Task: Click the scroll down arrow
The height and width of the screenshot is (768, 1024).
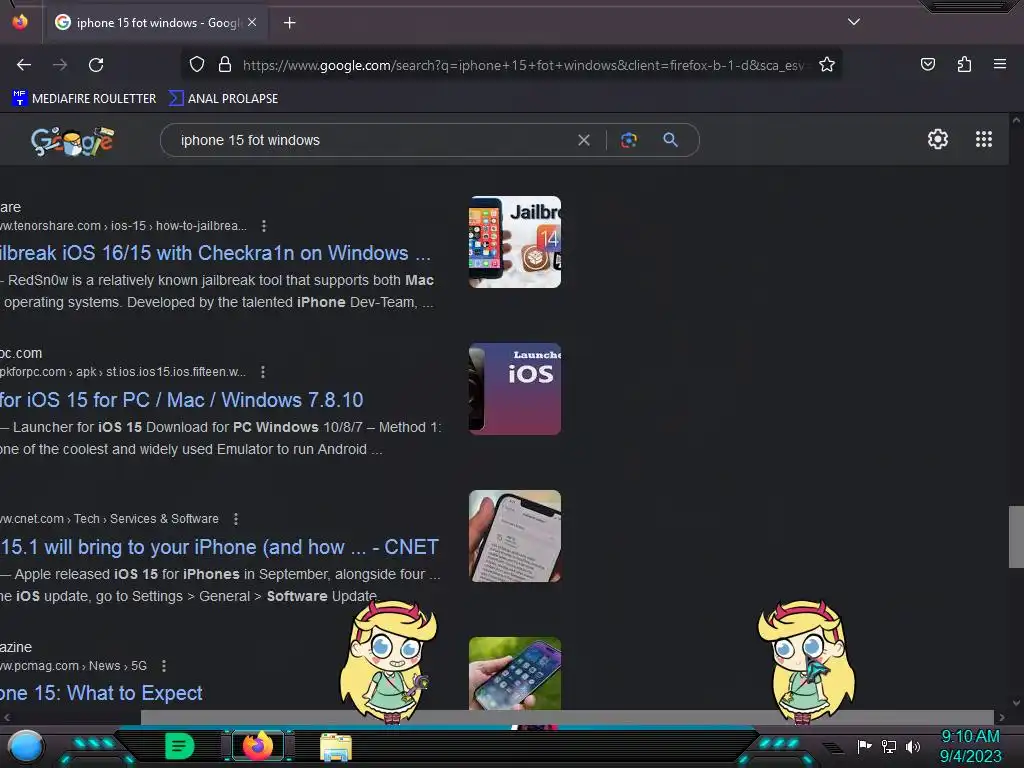Action: point(1016,703)
